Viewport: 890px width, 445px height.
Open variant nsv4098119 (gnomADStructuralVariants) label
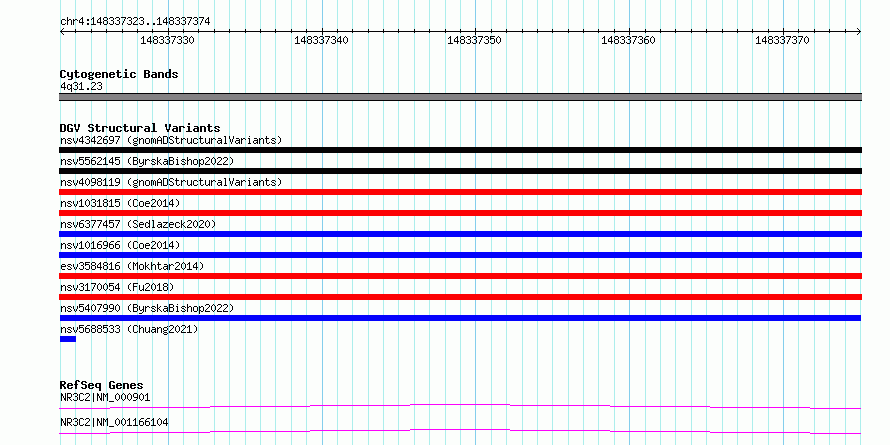tap(171, 182)
